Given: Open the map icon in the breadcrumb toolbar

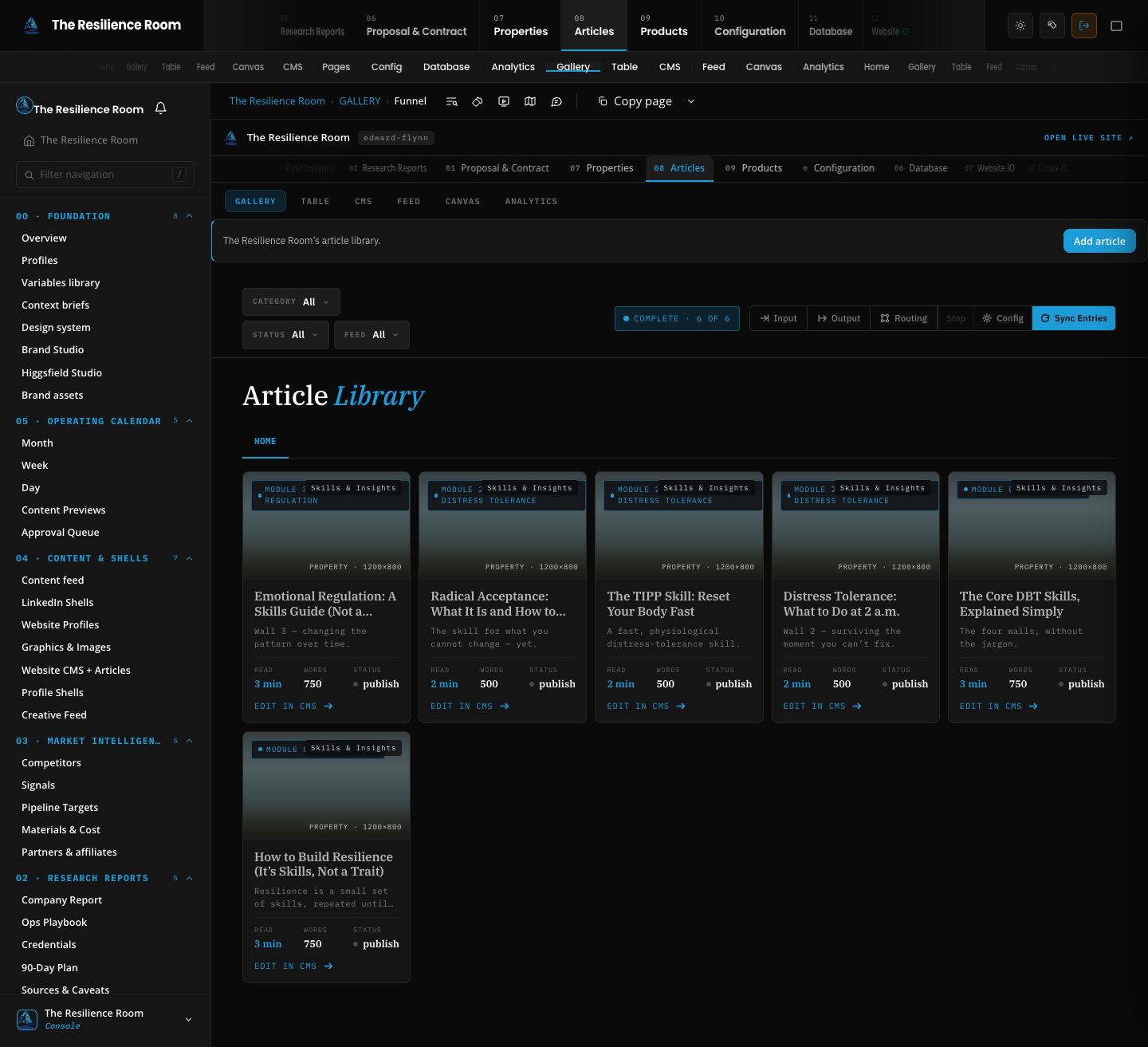Looking at the screenshot, I should pyautogui.click(x=530, y=101).
